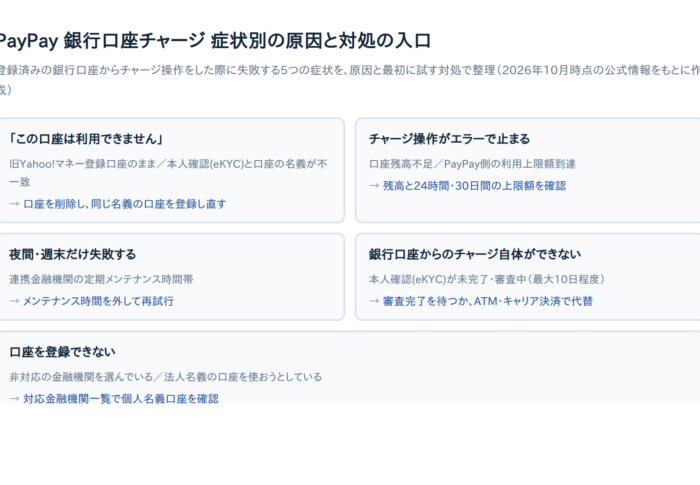The image size is (700, 485).
Task: Select card title 夜間・週末だけ失敗する
Action: tap(72, 254)
